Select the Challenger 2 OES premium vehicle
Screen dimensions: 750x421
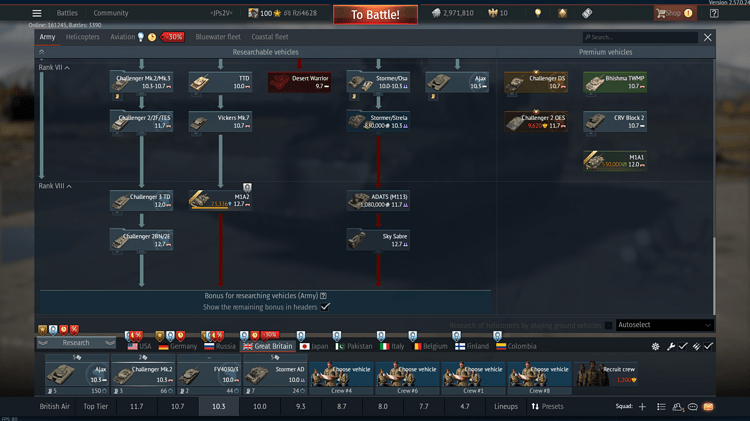click(536, 122)
